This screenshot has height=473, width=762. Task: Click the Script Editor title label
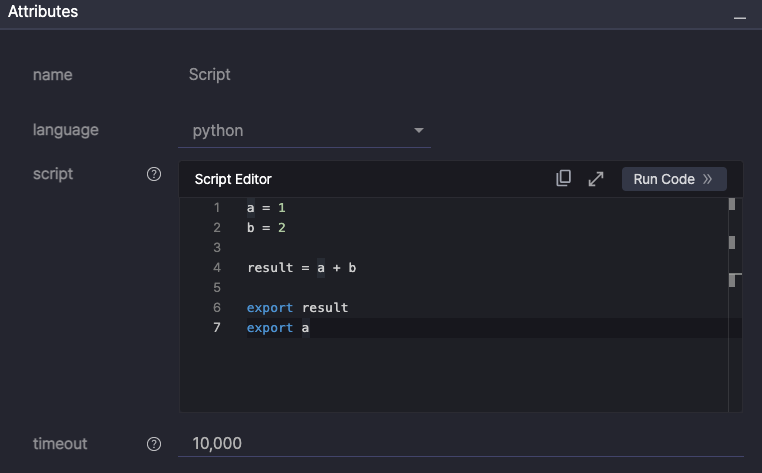tap(233, 179)
